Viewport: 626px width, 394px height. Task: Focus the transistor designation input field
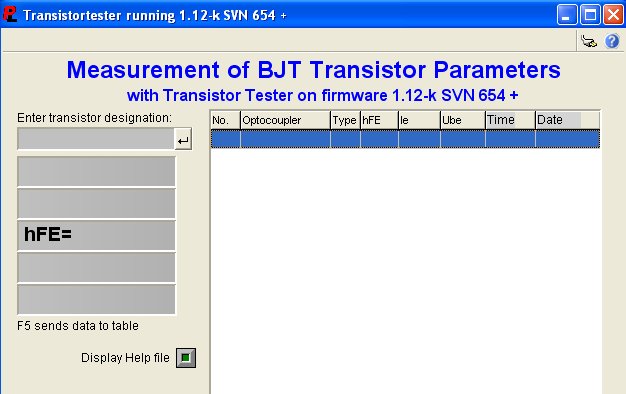96,139
